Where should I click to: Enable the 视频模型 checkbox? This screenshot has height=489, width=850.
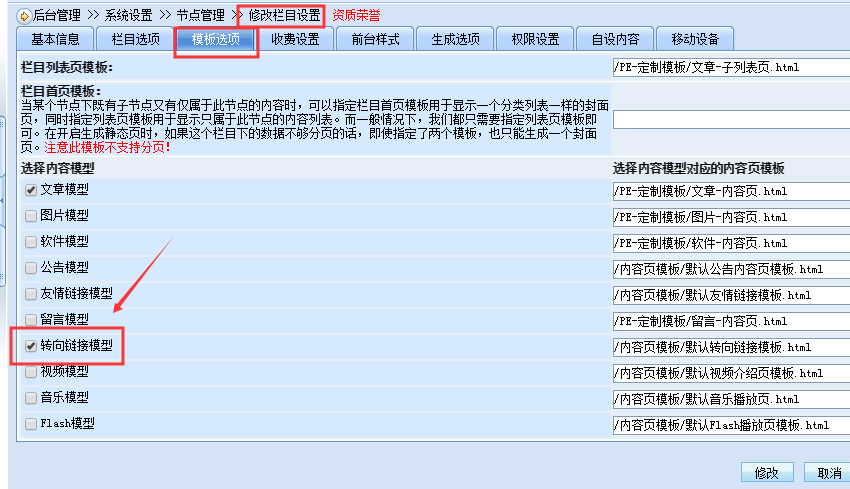pyautogui.click(x=31, y=371)
